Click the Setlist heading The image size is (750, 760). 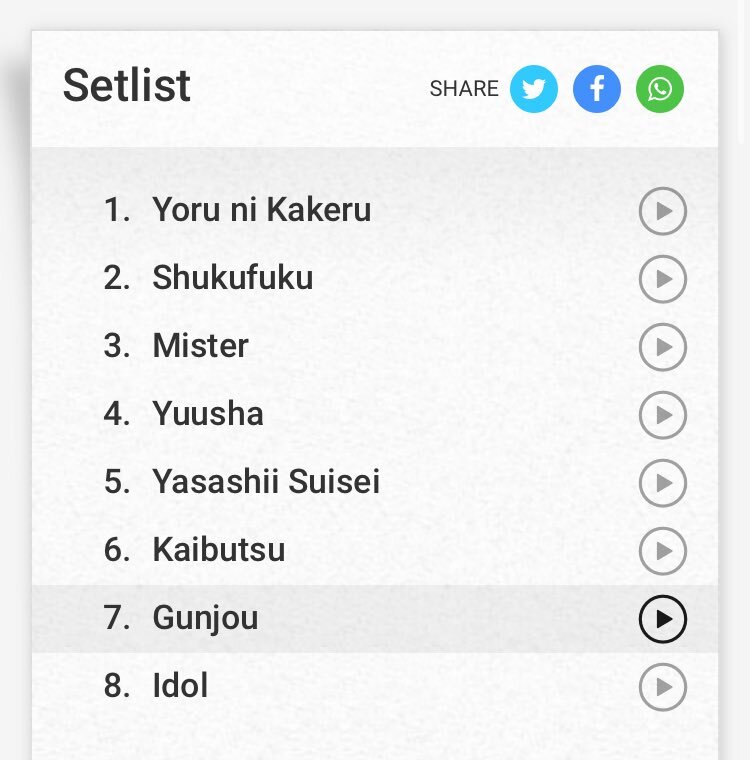click(127, 86)
